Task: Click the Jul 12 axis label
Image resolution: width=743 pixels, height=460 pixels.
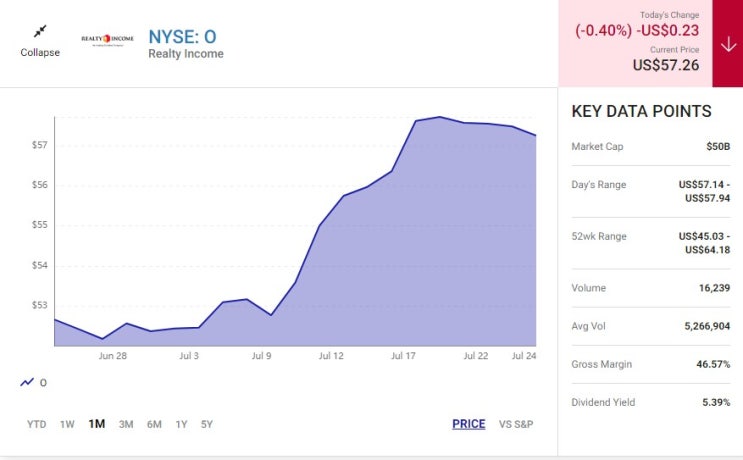Action: point(331,355)
